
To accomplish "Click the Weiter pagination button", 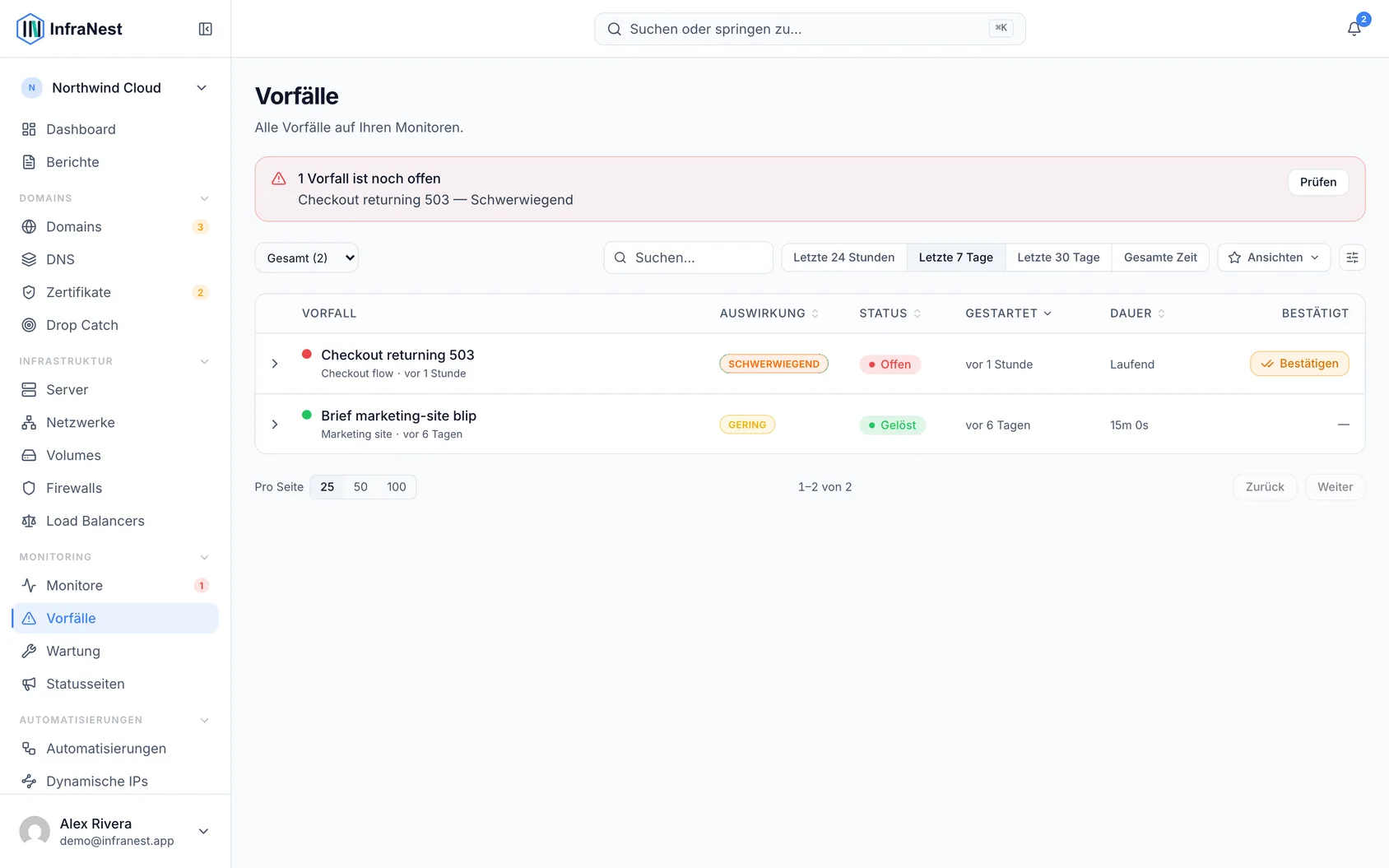I will pyautogui.click(x=1335, y=487).
